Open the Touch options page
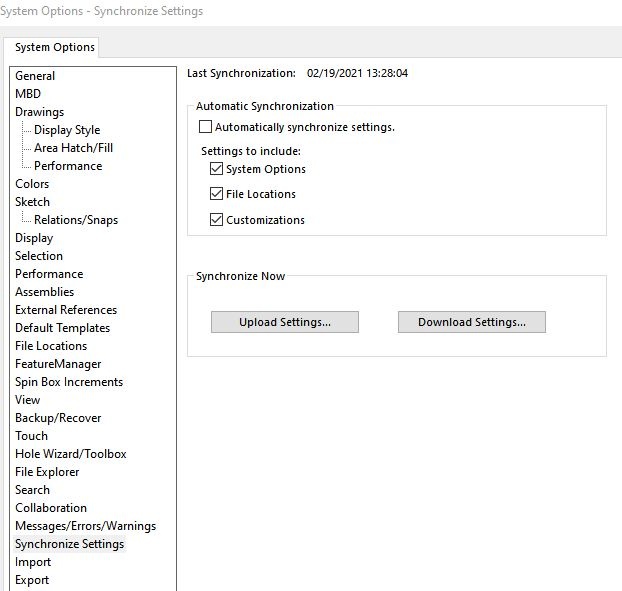Image resolution: width=622 pixels, height=591 pixels. 31,436
